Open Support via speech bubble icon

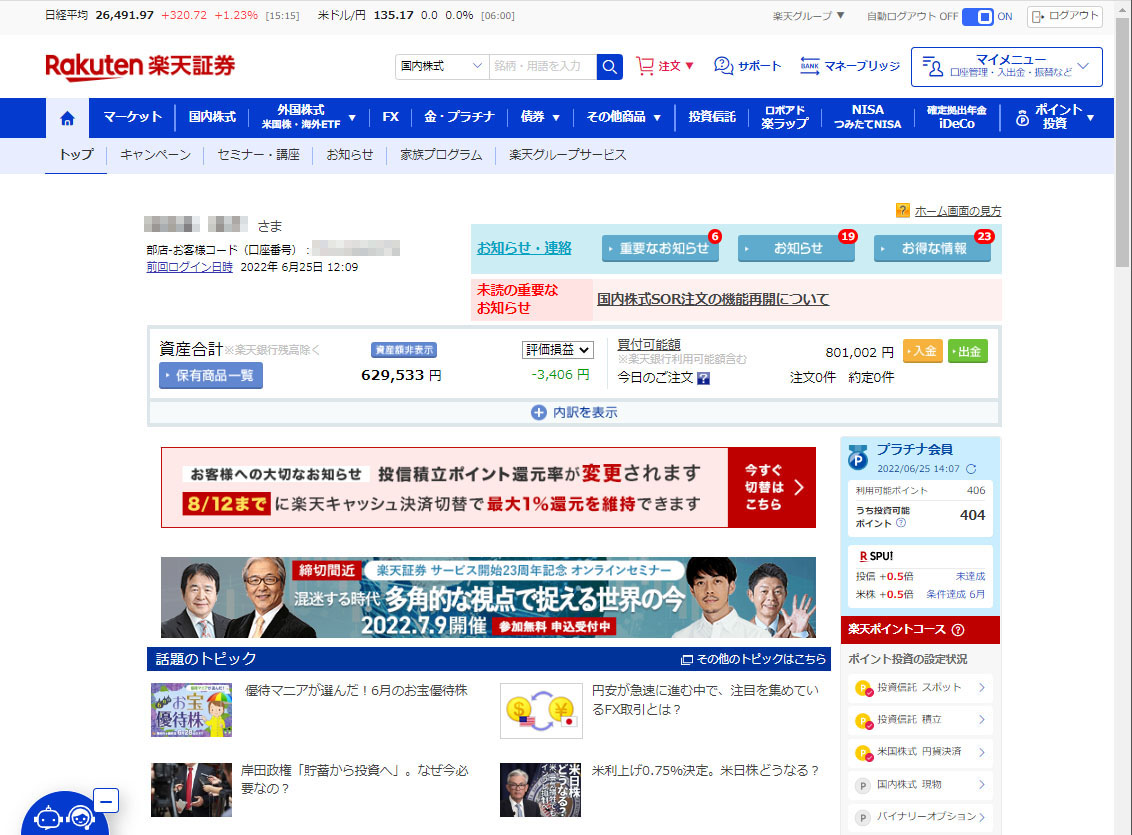point(723,66)
